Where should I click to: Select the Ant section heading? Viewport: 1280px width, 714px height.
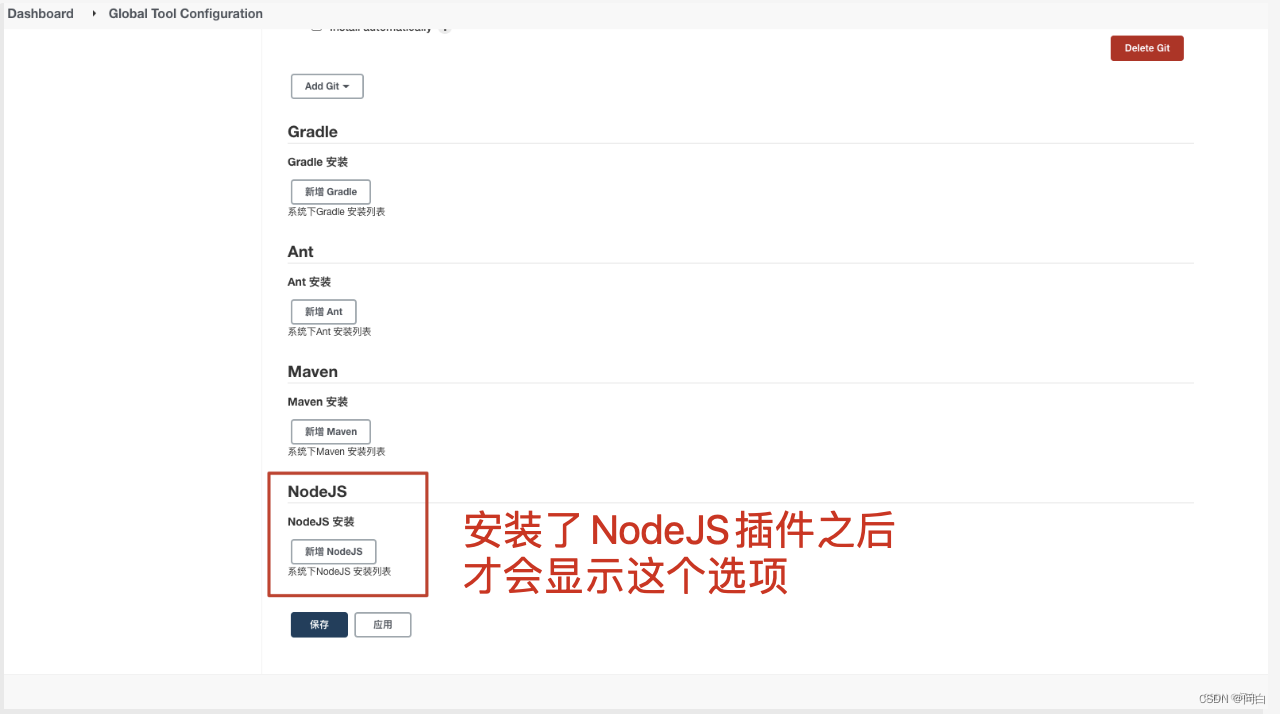[300, 251]
